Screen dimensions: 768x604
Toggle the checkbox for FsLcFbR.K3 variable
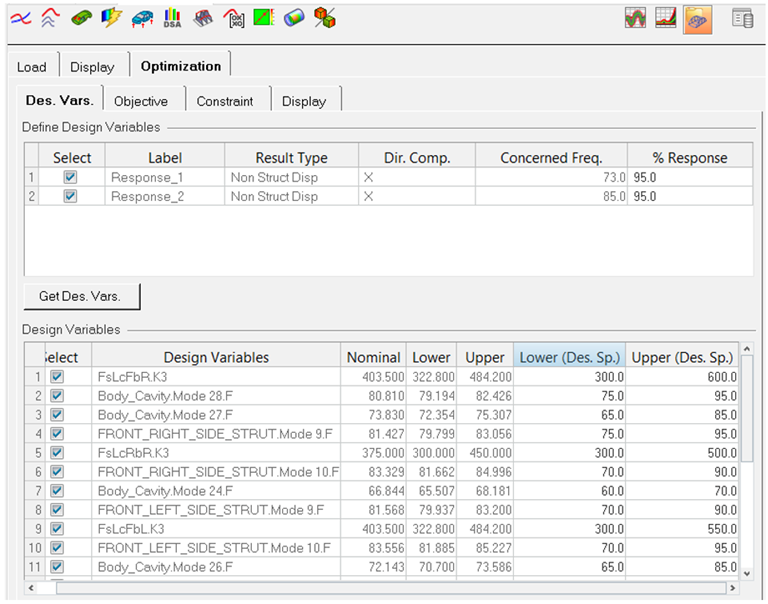click(x=57, y=377)
